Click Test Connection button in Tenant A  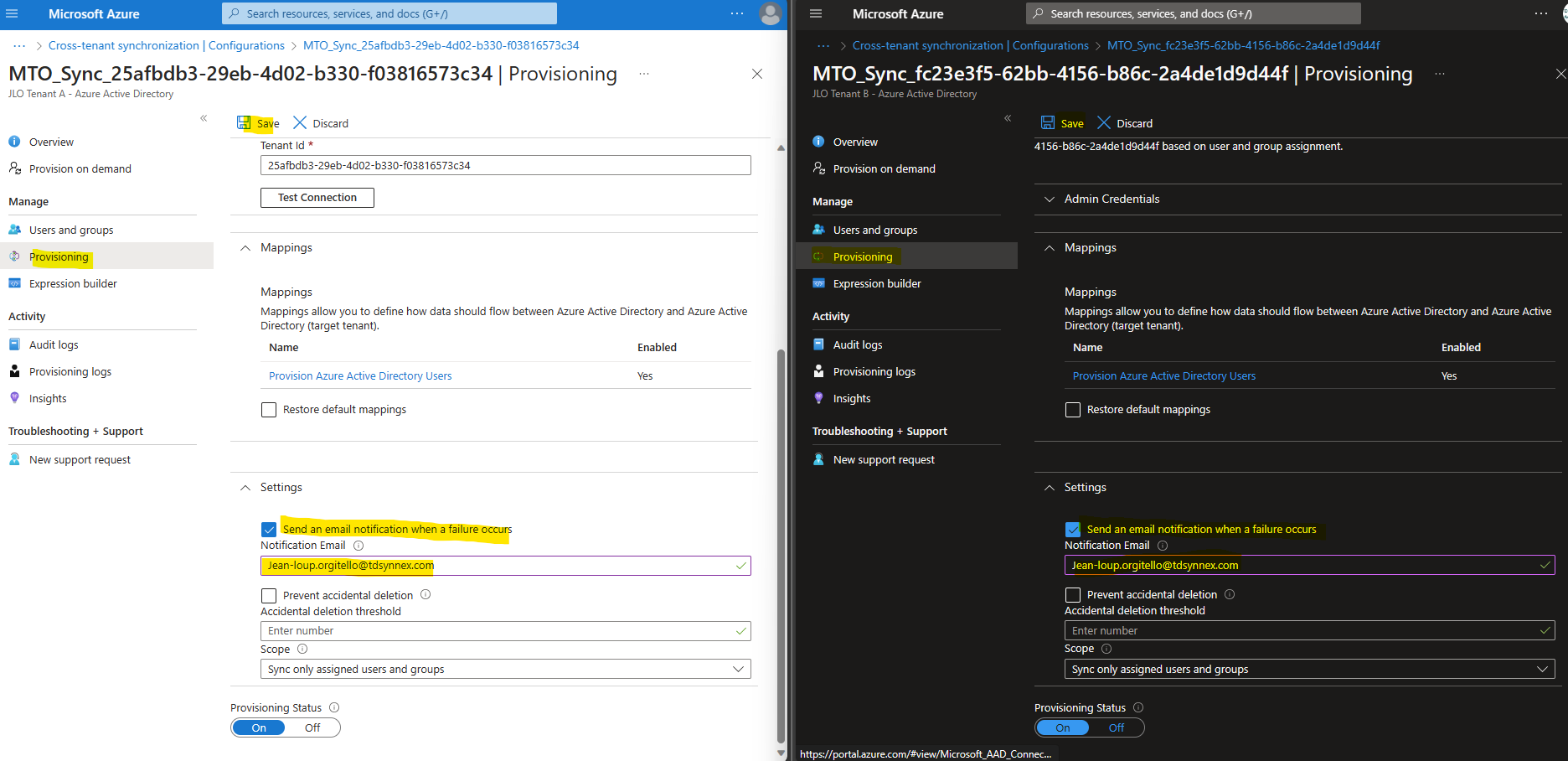pos(317,198)
